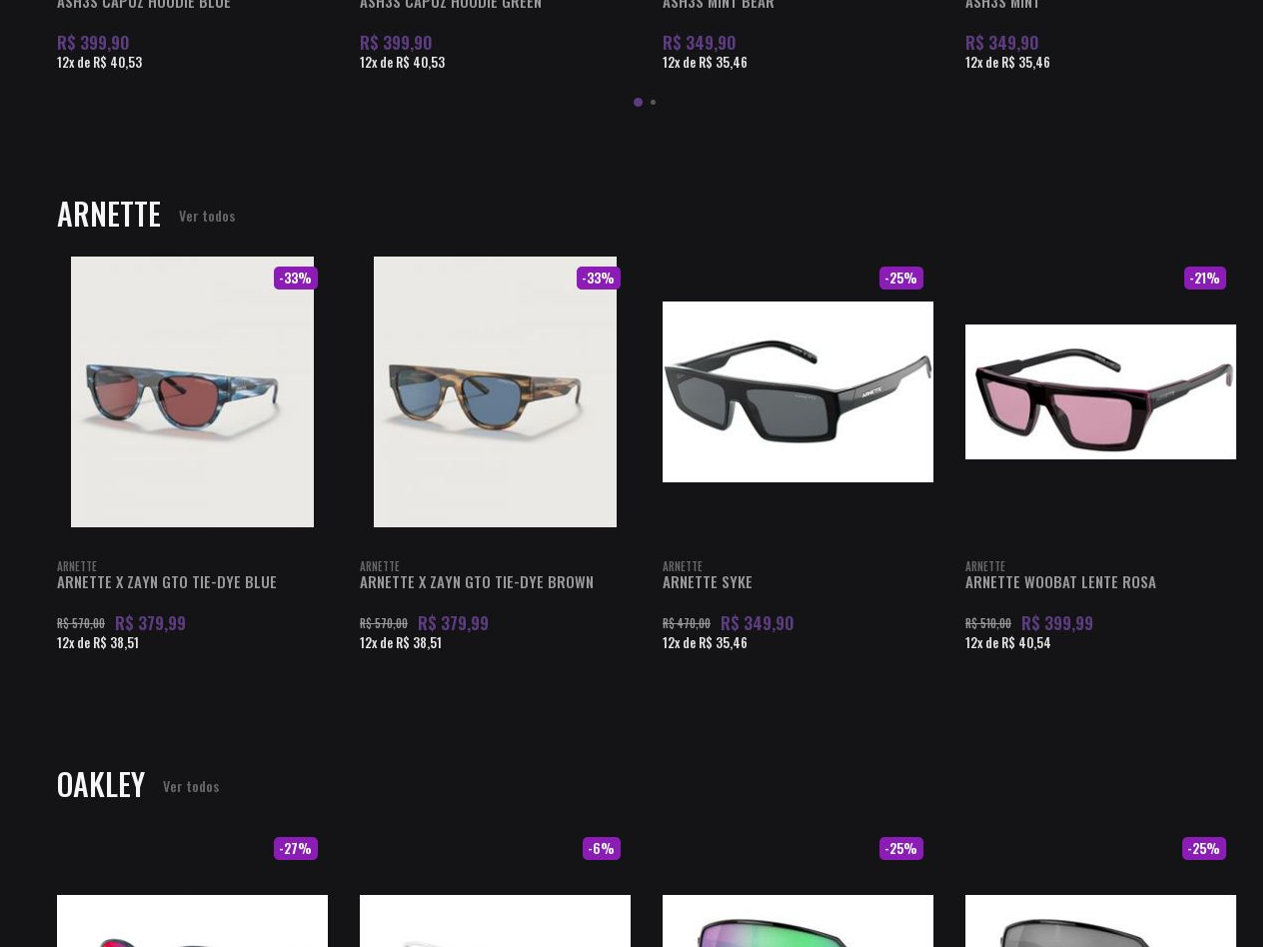The image size is (1263, 947).
Task: Open Arnette Woobat Lente Rosa image
Action: point(1100,392)
